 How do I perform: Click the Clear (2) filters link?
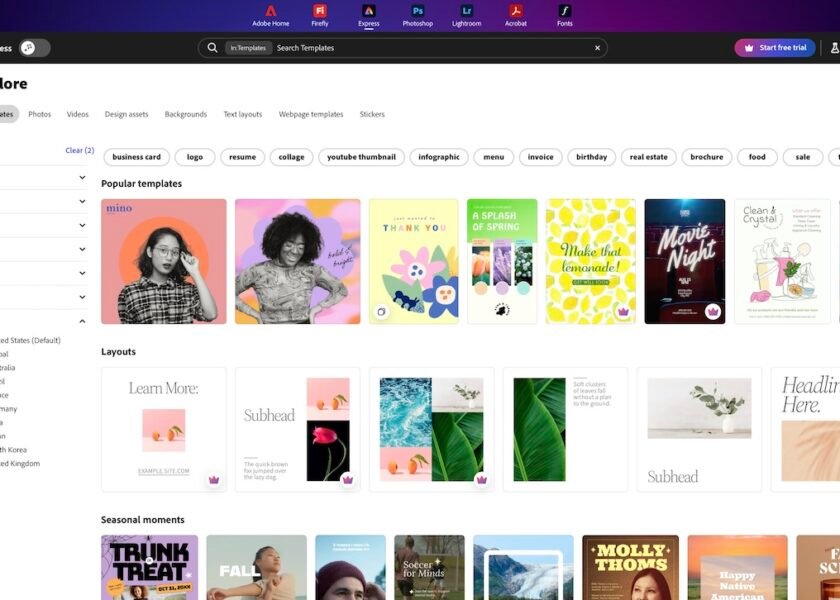coord(80,150)
